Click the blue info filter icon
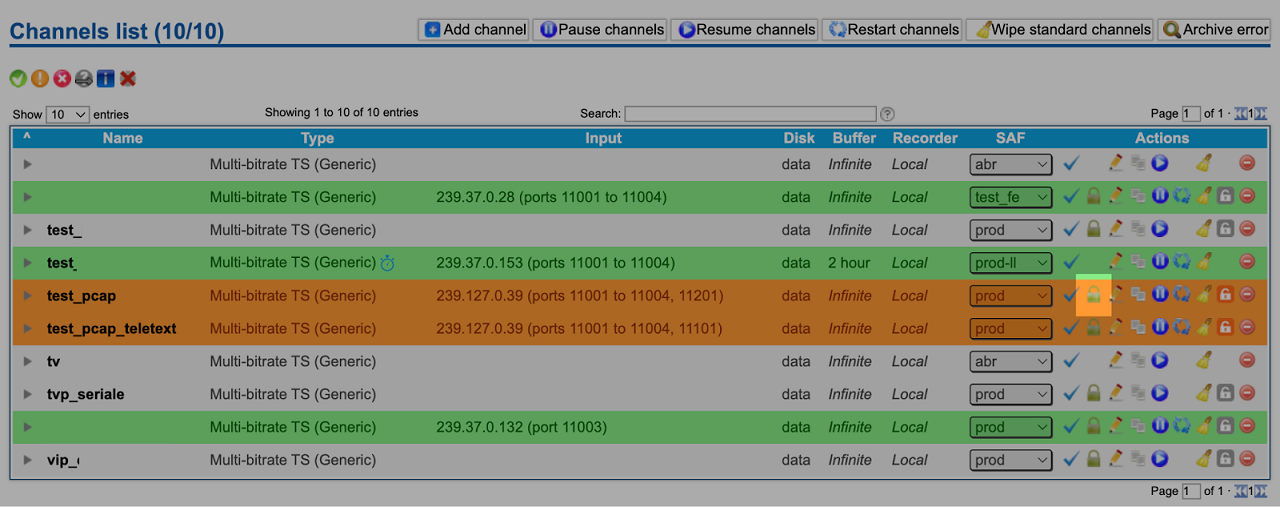This screenshot has height=507, width=1280. pos(106,79)
